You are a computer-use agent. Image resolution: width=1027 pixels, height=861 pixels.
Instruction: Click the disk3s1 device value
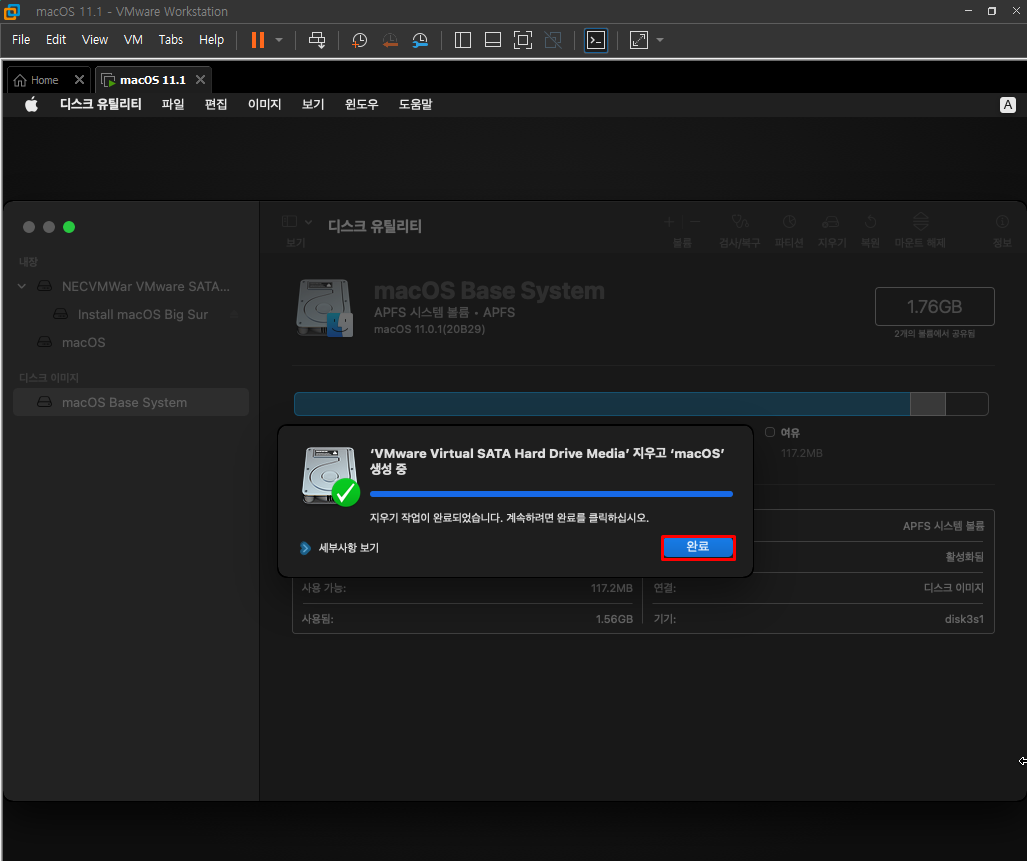(963, 619)
